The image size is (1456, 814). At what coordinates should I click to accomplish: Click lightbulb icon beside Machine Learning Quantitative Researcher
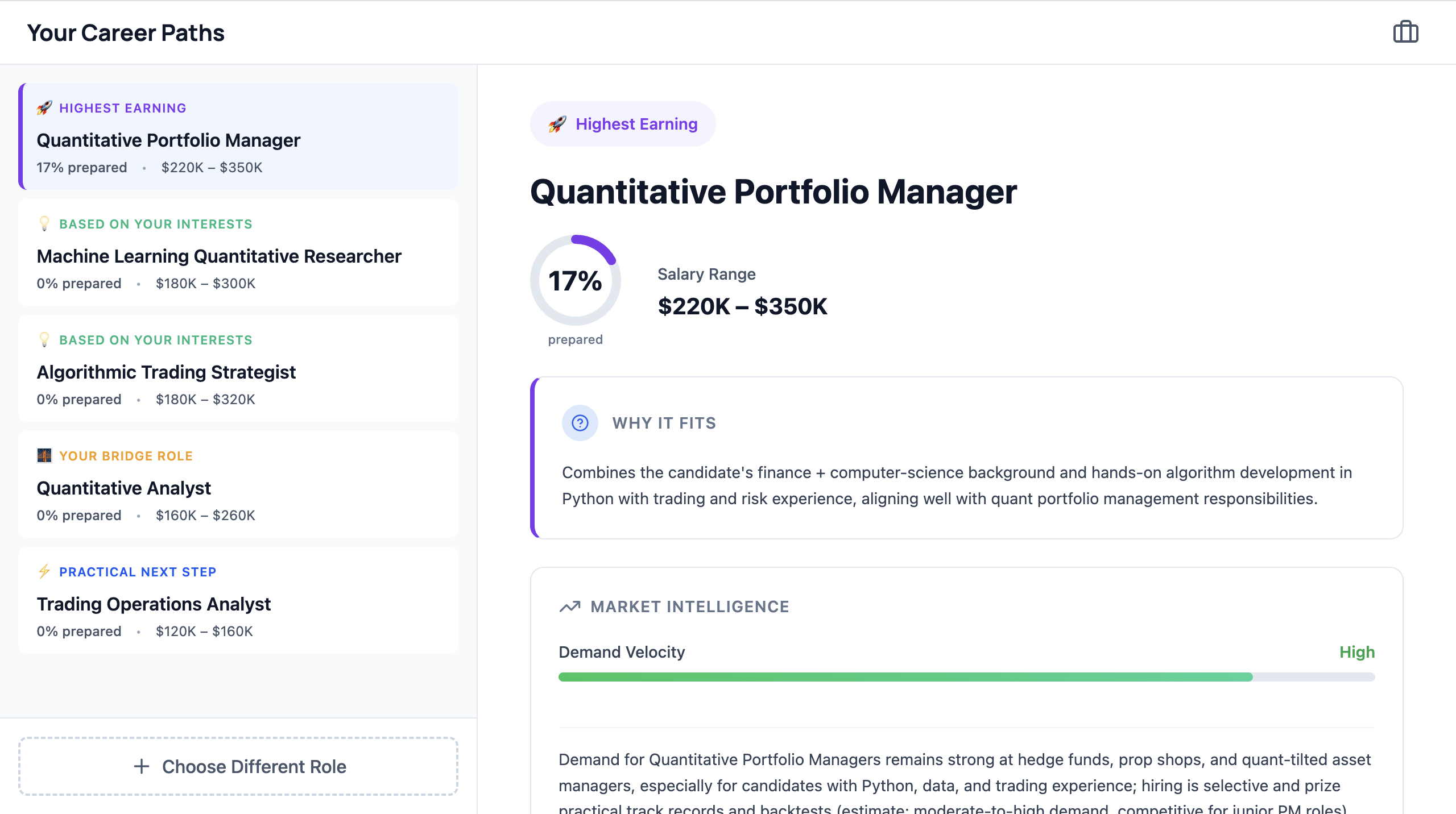(x=44, y=223)
